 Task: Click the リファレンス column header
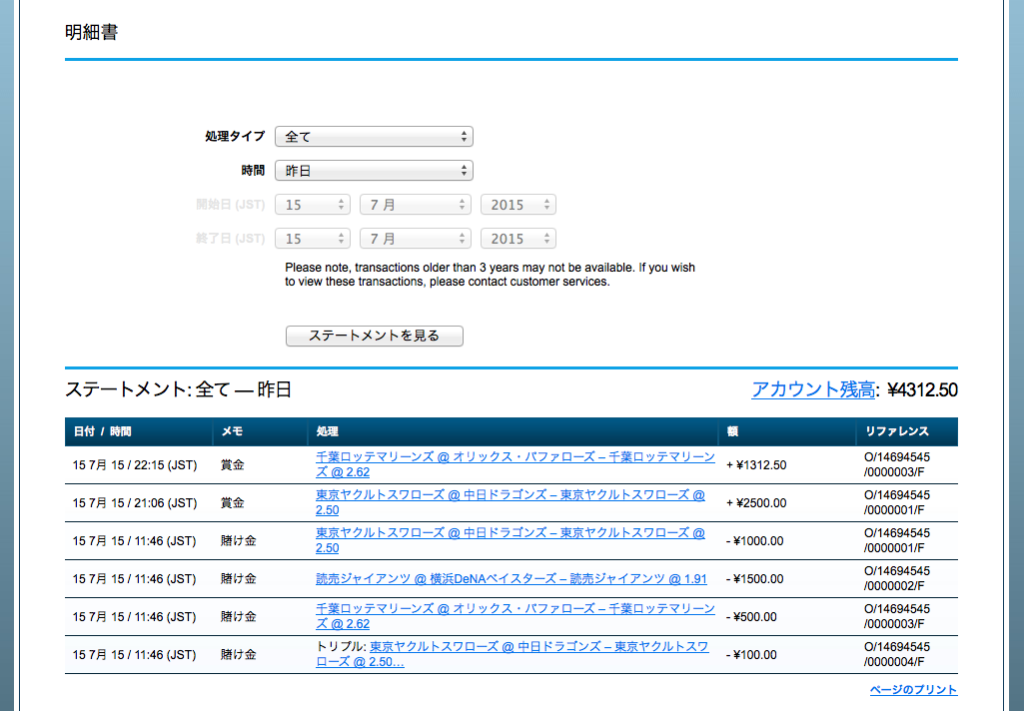click(896, 432)
